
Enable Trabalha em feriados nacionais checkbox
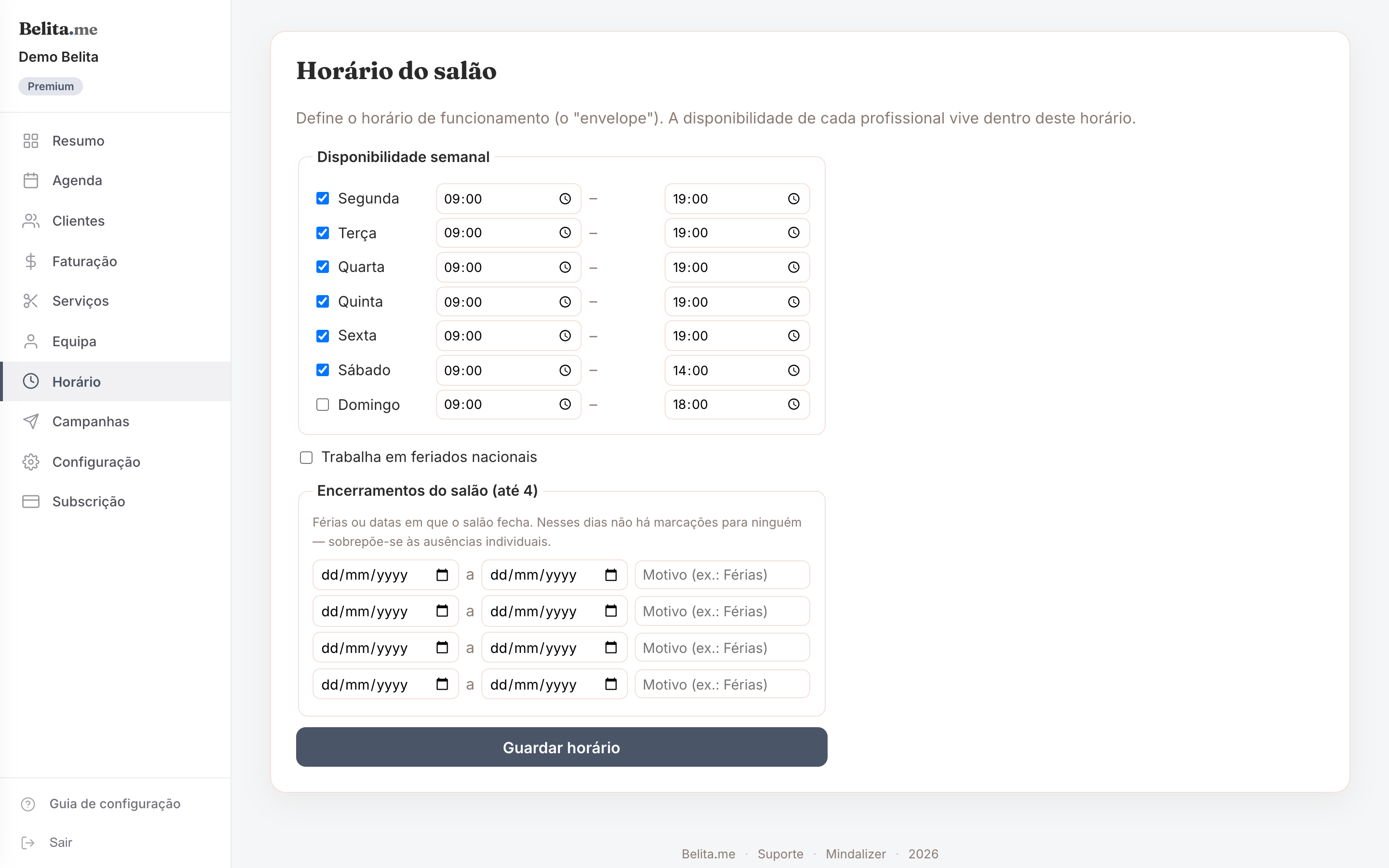click(x=307, y=458)
